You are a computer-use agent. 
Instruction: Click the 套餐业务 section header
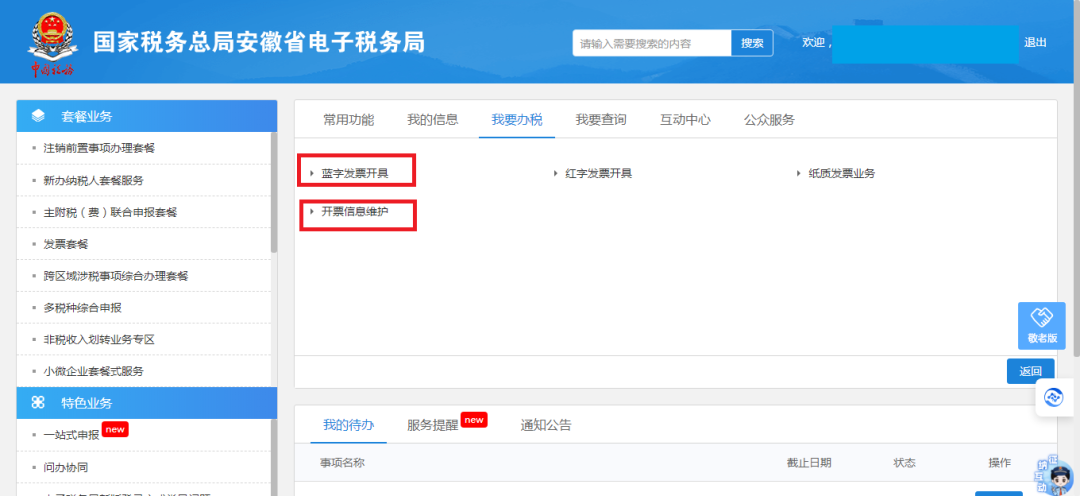pos(147,116)
